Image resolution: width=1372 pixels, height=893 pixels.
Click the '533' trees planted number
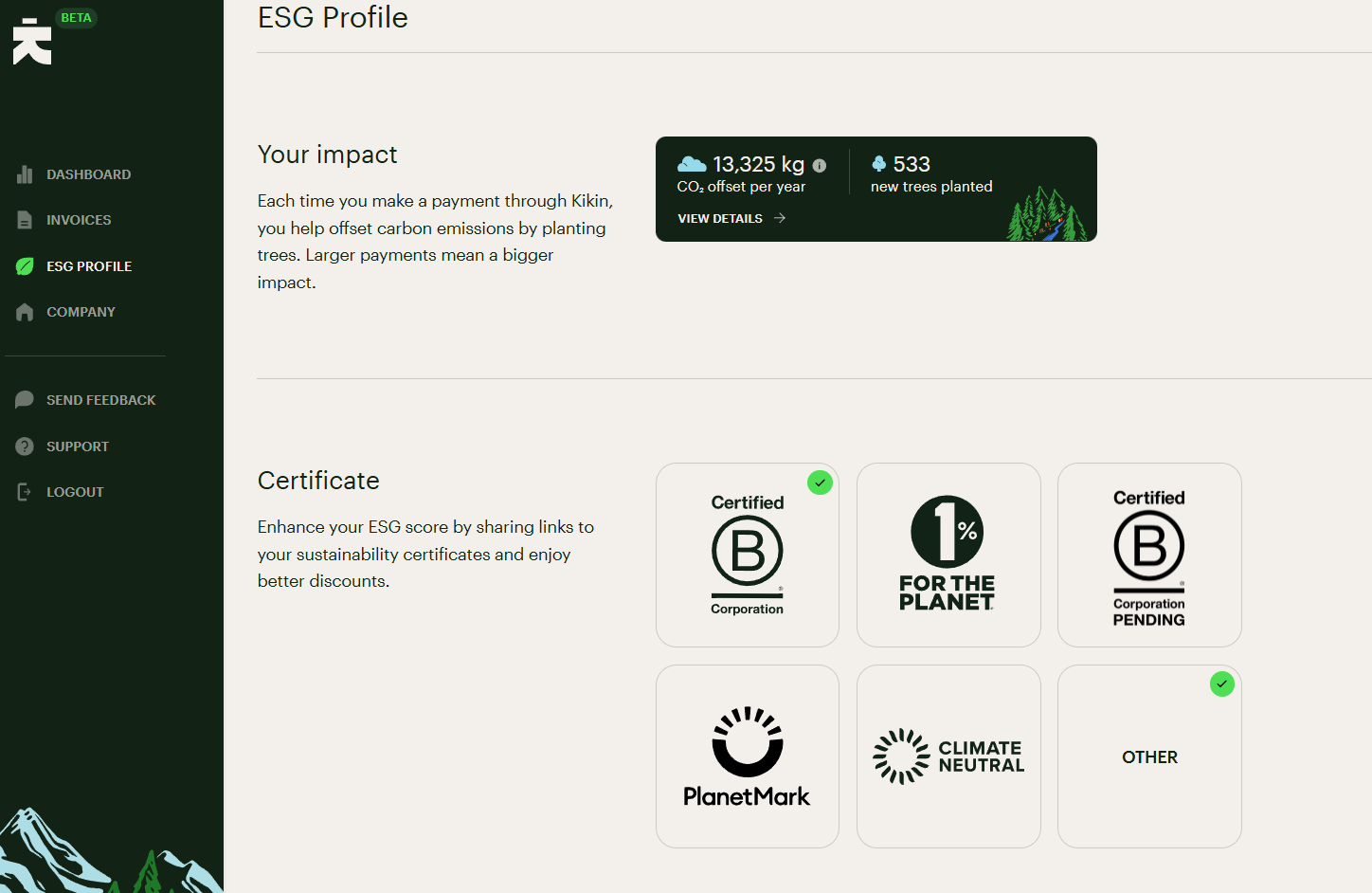click(x=912, y=165)
